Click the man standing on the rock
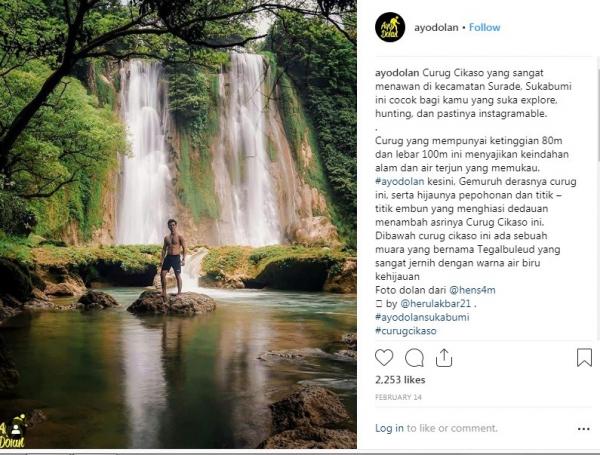 click(x=173, y=257)
